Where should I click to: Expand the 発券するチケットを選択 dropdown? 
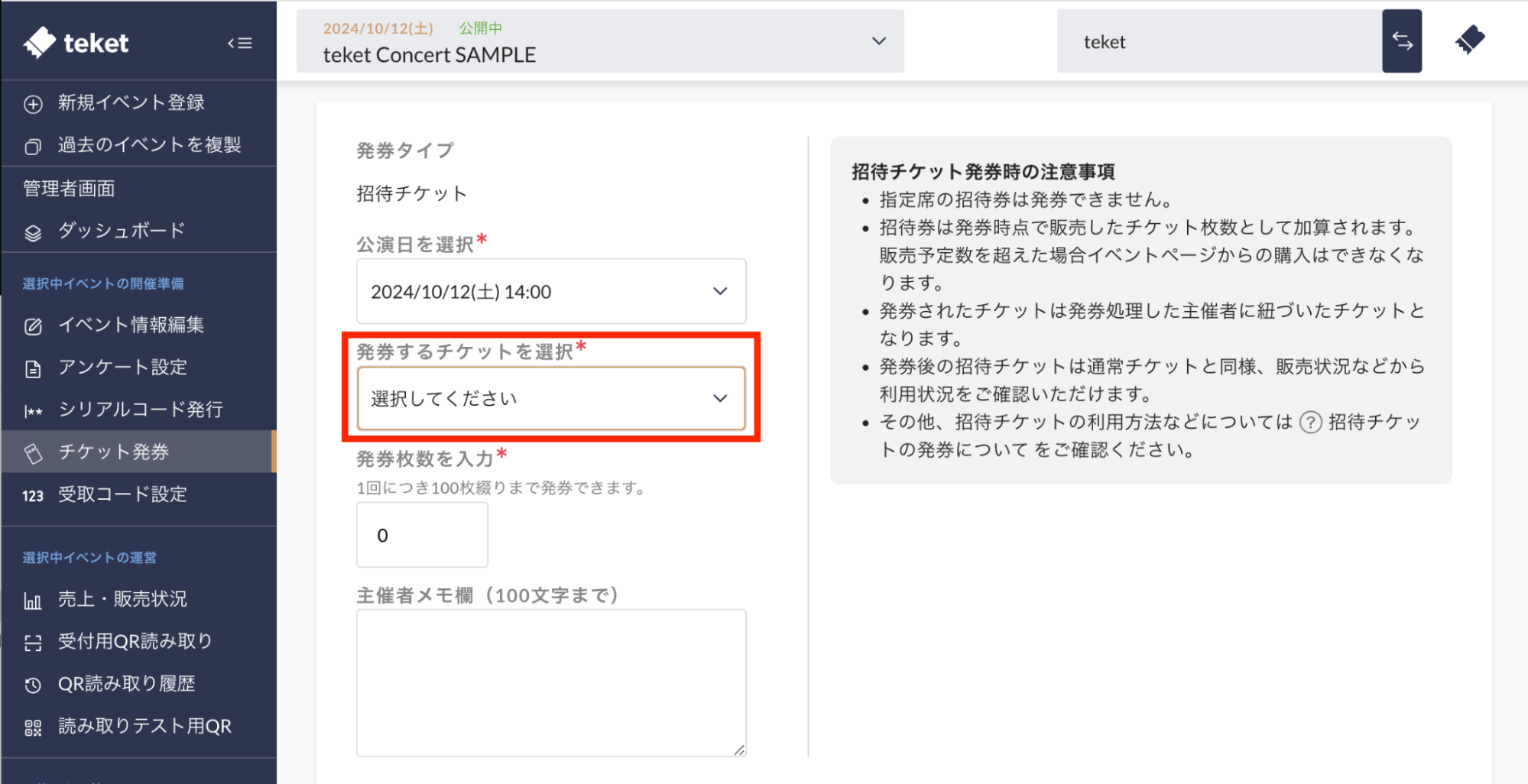(x=550, y=398)
